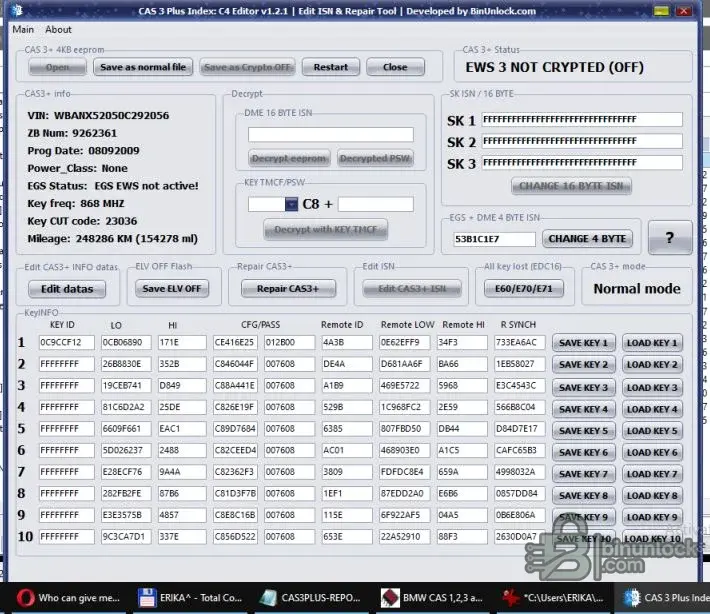Click the DME 16 BYTE ISN field
710x614 pixels.
331,134
